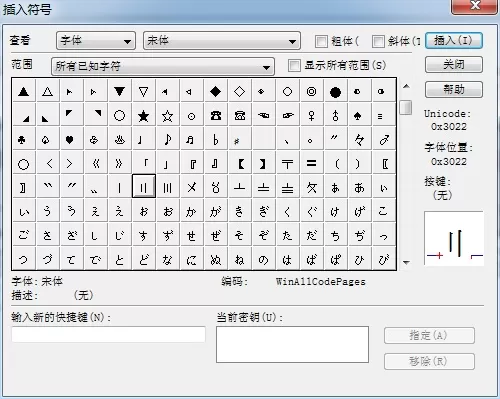
Task: Select the white down-pointing triangle symbol
Action: 144,91
